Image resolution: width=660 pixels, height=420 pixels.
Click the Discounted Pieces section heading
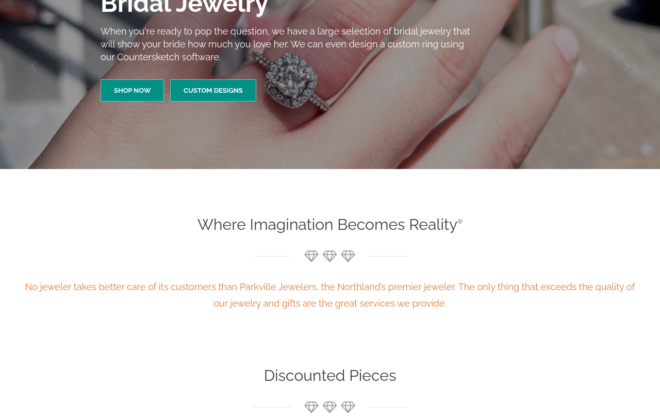click(x=330, y=375)
